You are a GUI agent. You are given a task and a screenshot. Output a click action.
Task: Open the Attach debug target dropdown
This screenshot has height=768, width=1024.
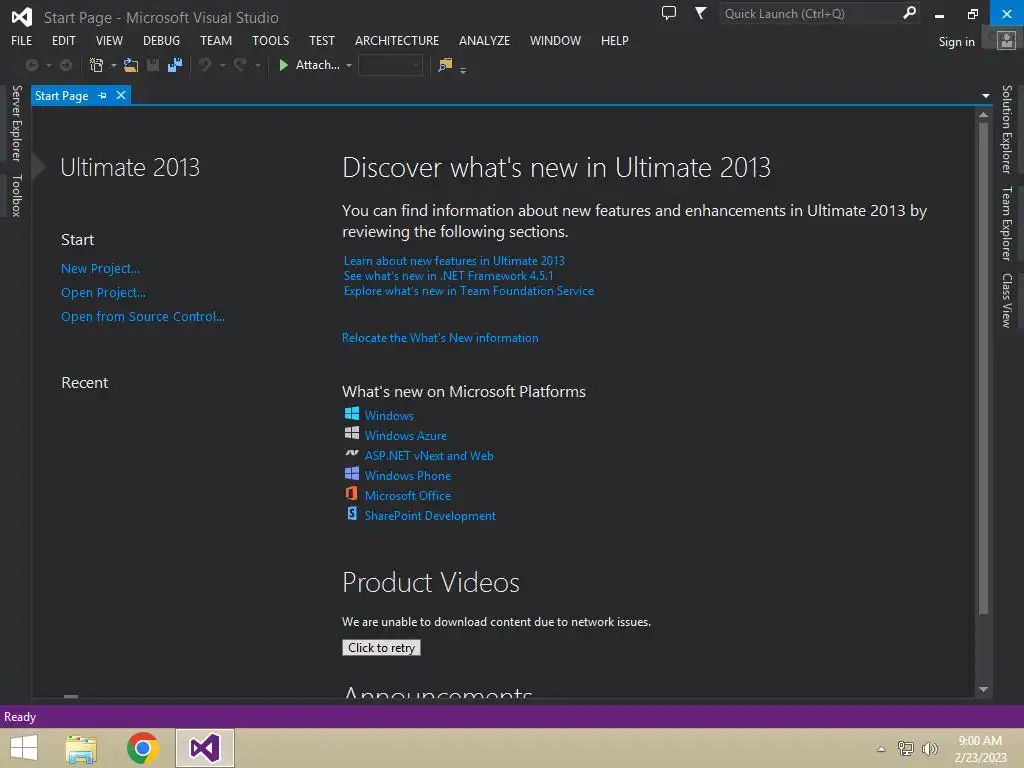349,65
